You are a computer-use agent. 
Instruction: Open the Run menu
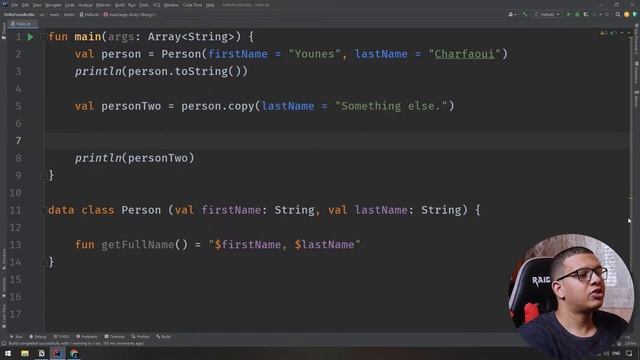pyautogui.click(x=132, y=5)
